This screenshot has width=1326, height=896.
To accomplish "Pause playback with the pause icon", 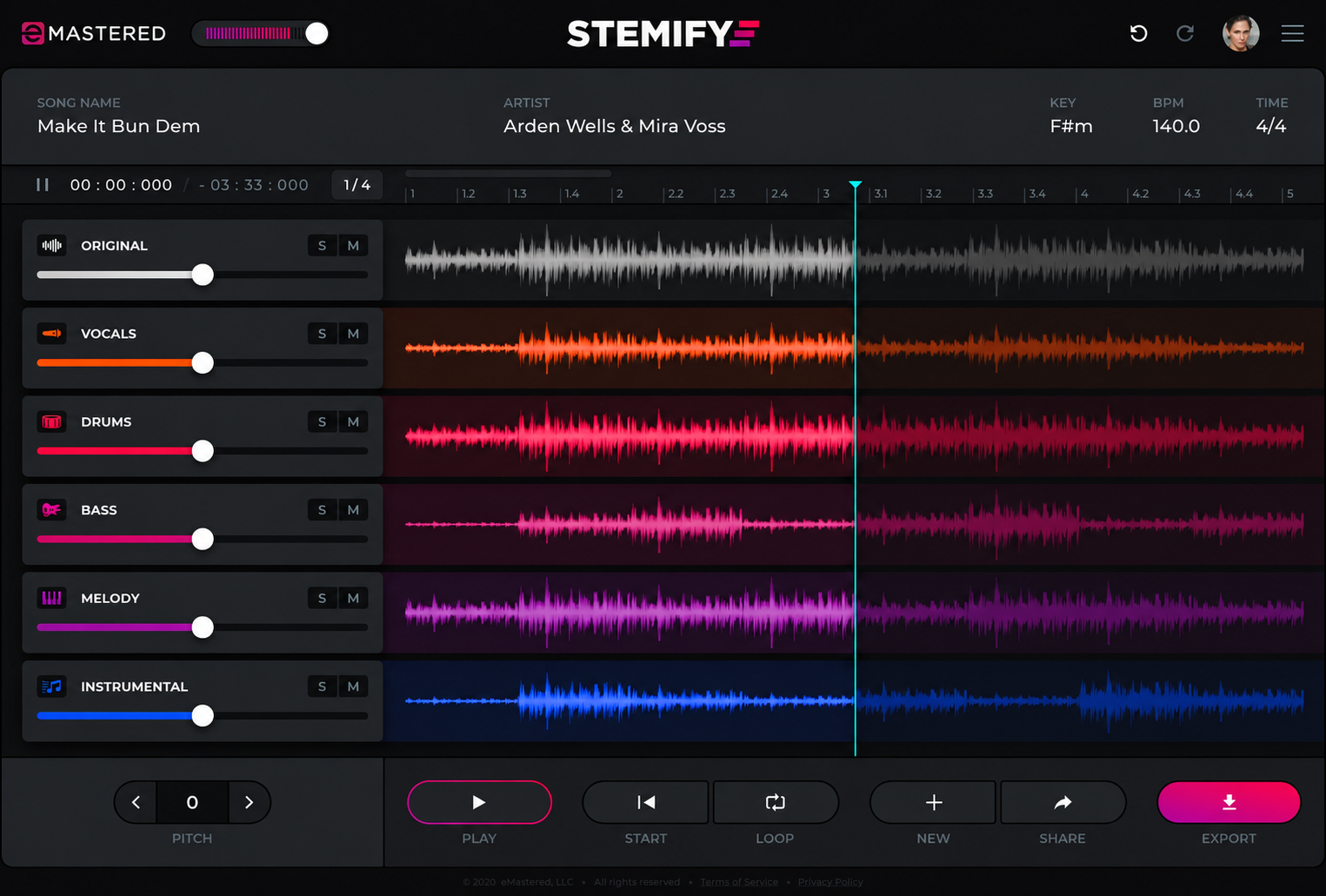I will tap(43, 185).
